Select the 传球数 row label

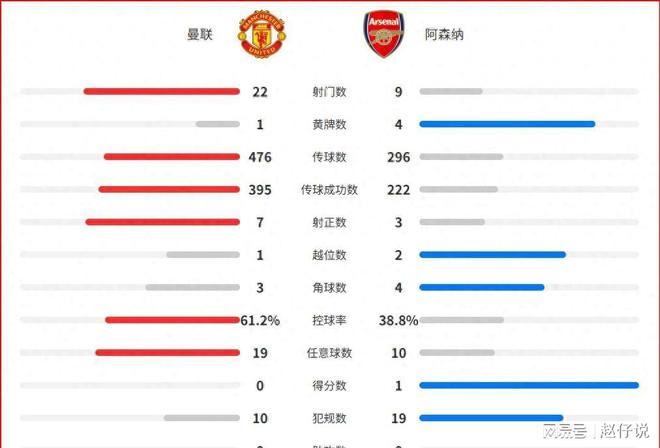(x=329, y=157)
